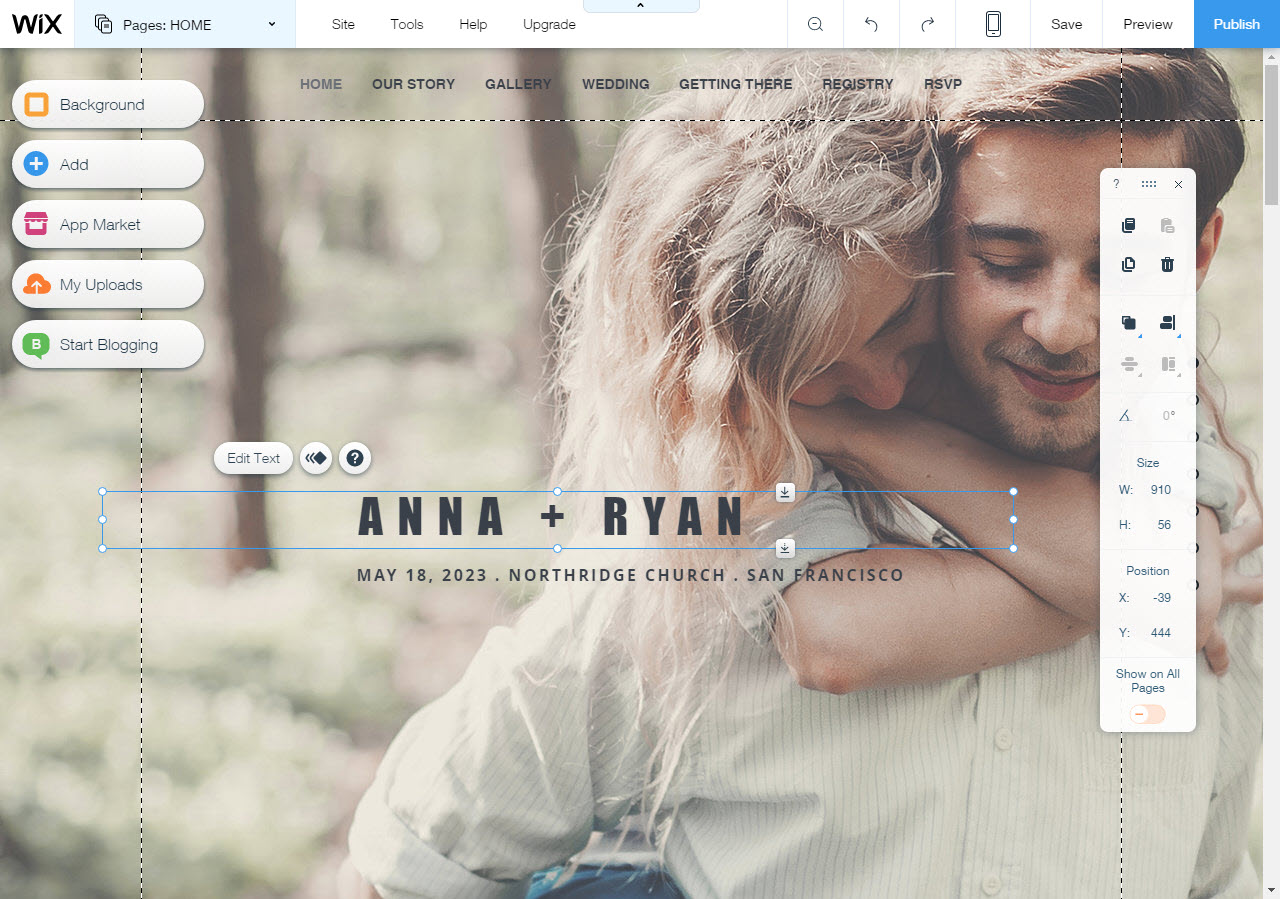
Task: Open the Help menu
Action: (x=473, y=24)
